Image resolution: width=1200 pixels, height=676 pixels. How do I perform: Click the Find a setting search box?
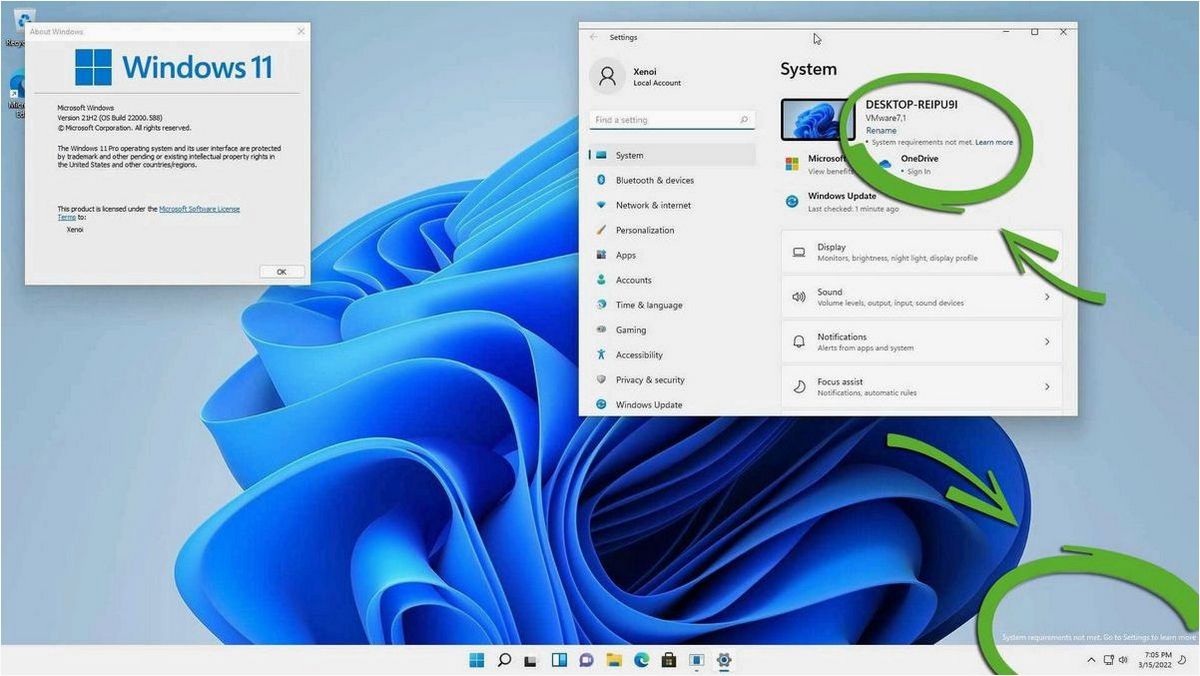[x=672, y=120]
